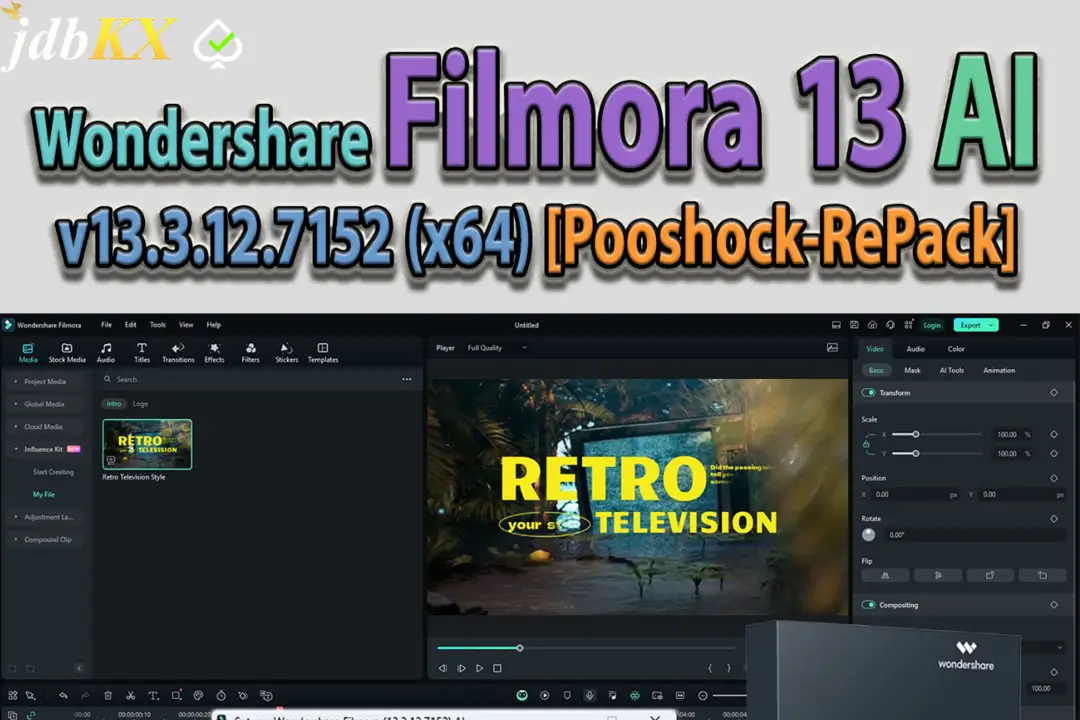Toggle the Scale aspect ratio lock
The height and width of the screenshot is (720, 1080).
[866, 444]
